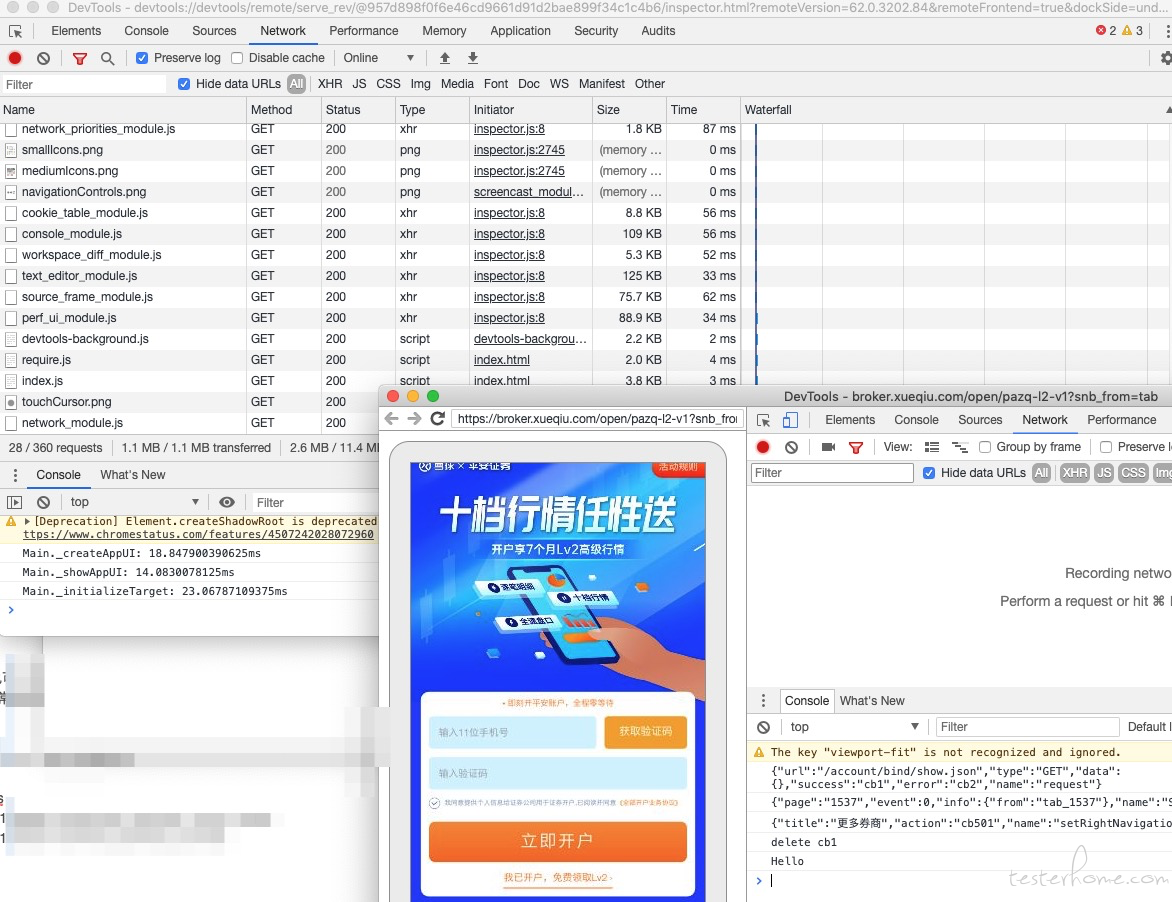Image resolution: width=1172 pixels, height=902 pixels.
Task: Activate the inspect element picker in main DevTools
Action: [15, 31]
